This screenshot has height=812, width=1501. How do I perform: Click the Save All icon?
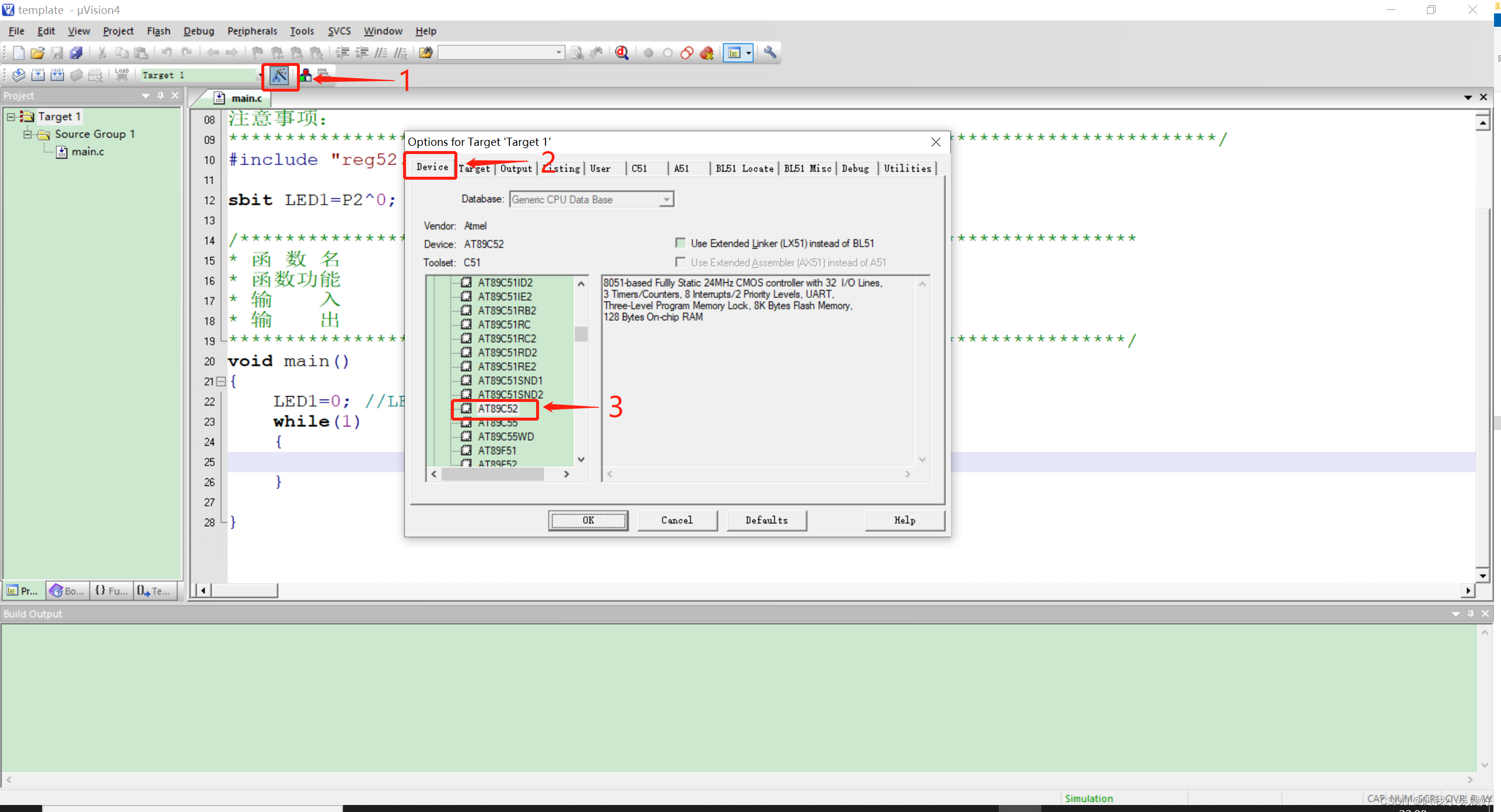pyautogui.click(x=76, y=53)
